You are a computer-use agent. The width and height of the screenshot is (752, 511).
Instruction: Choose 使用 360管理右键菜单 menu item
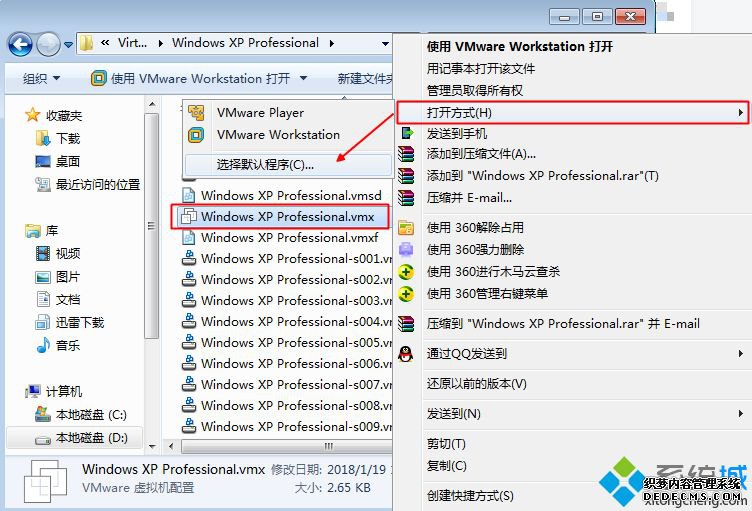(x=572, y=294)
